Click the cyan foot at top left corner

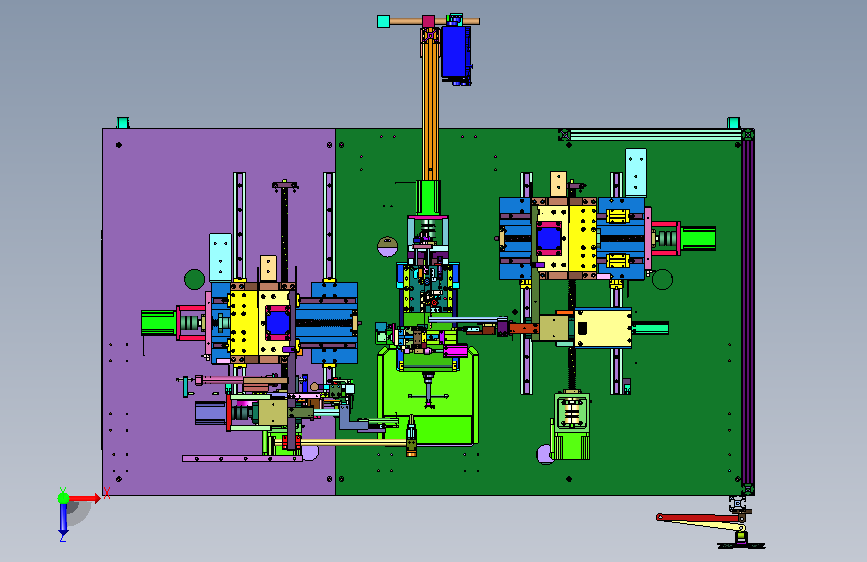point(123,123)
